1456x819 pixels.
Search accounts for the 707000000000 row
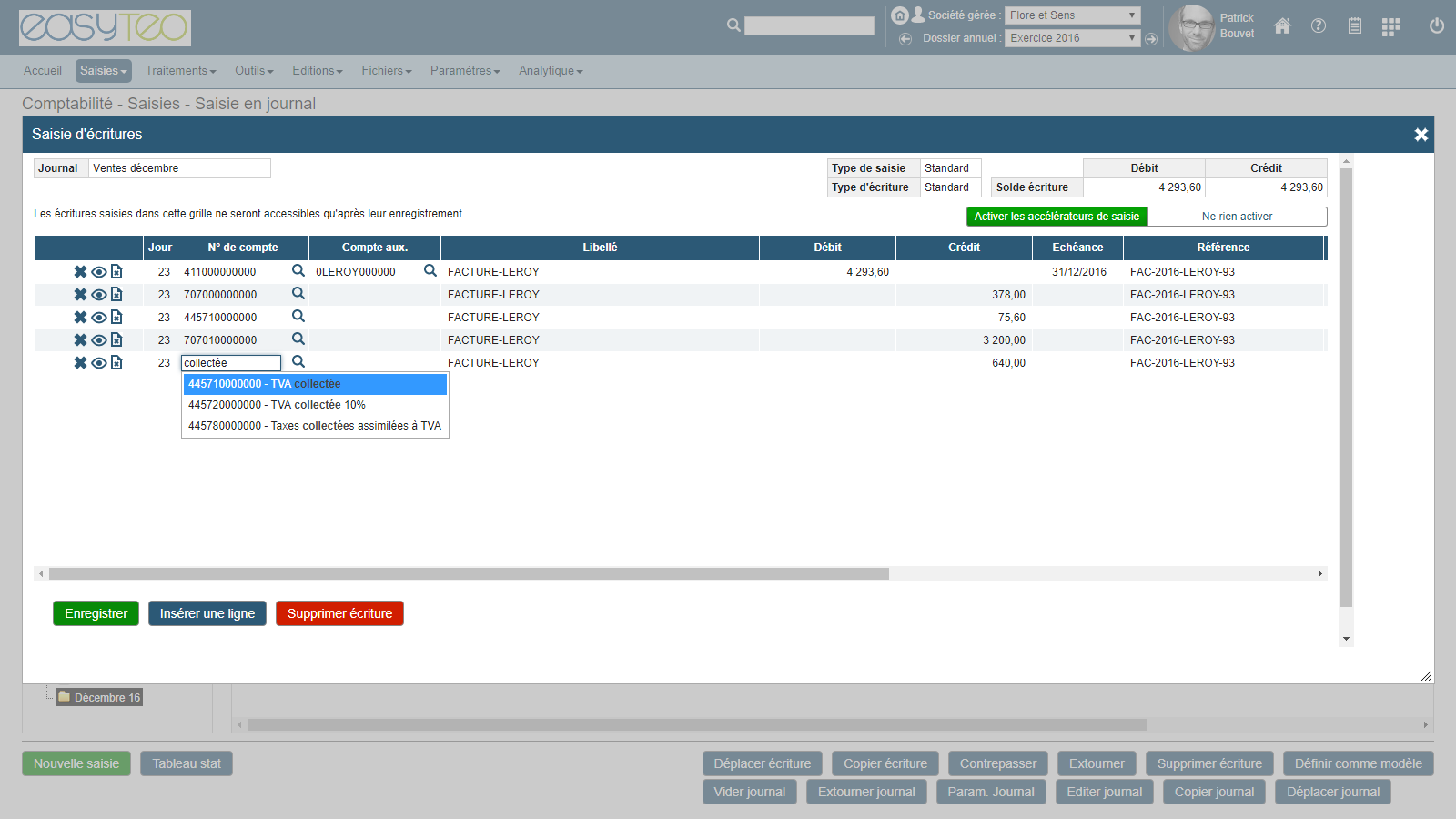point(298,294)
